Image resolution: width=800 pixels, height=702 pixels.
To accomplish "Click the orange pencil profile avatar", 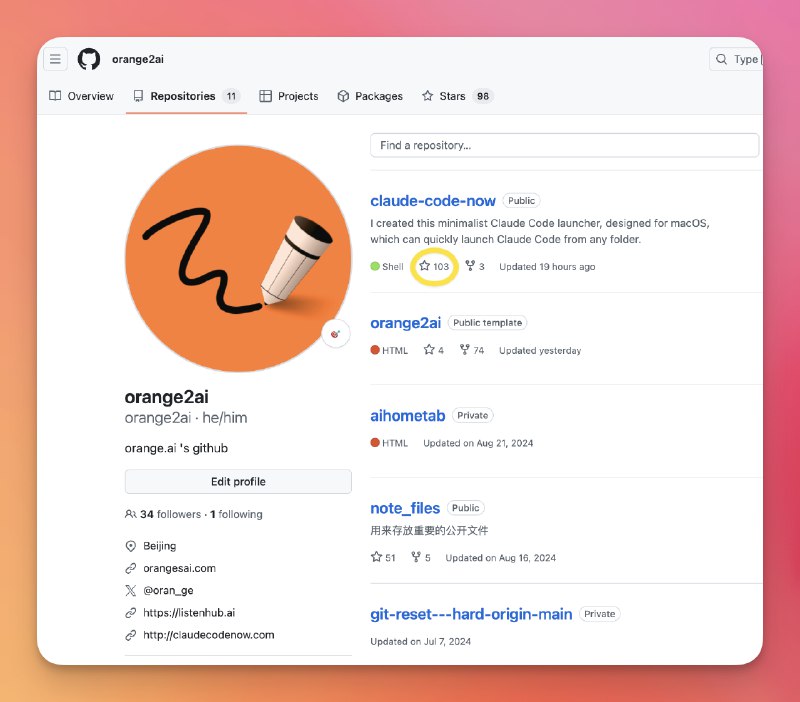I will click(x=238, y=259).
